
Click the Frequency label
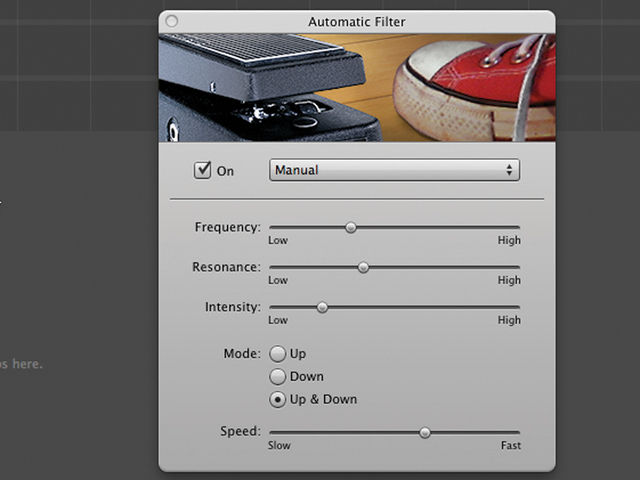pos(227,227)
